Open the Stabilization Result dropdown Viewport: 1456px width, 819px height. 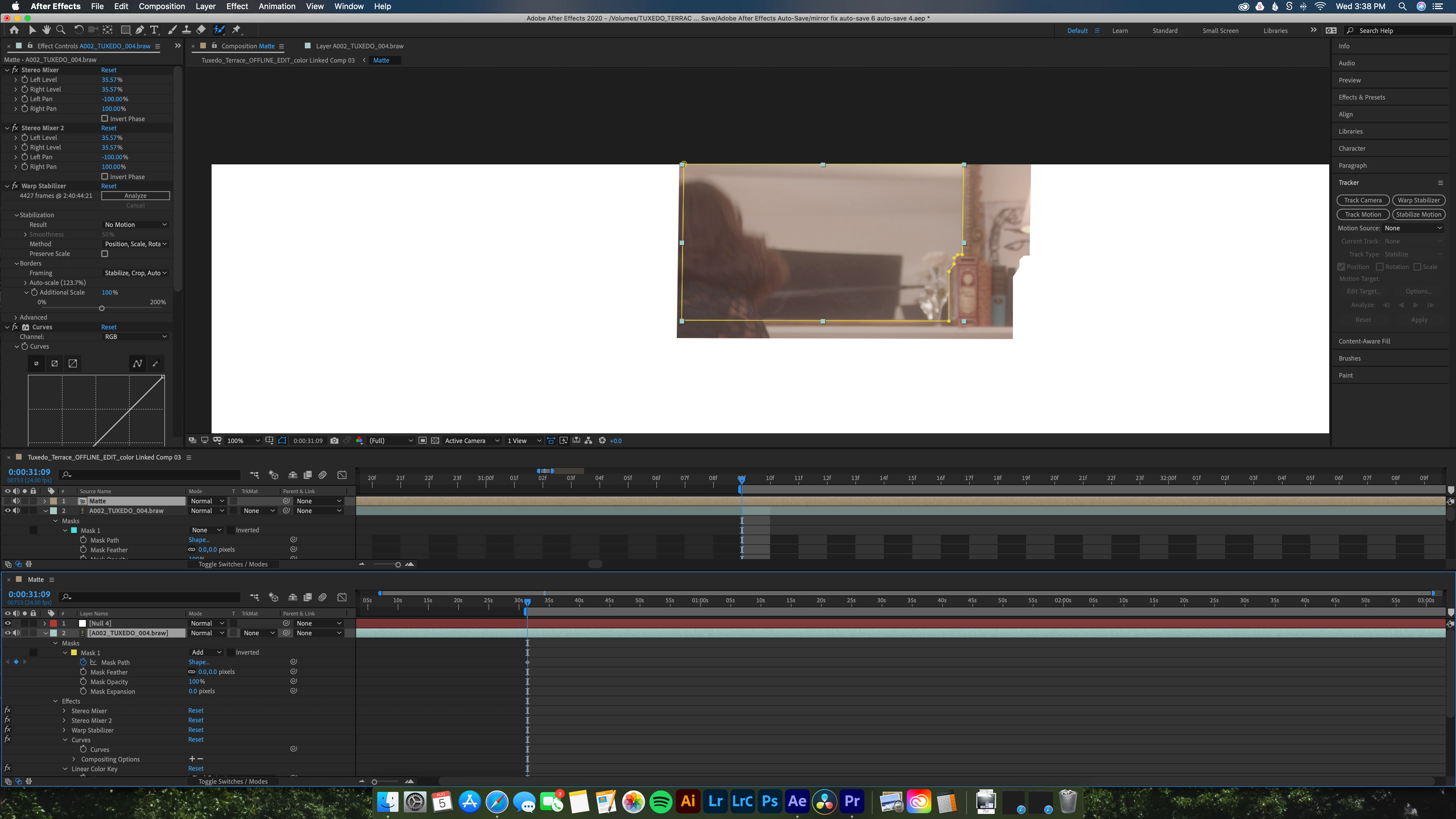pyautogui.click(x=136, y=225)
